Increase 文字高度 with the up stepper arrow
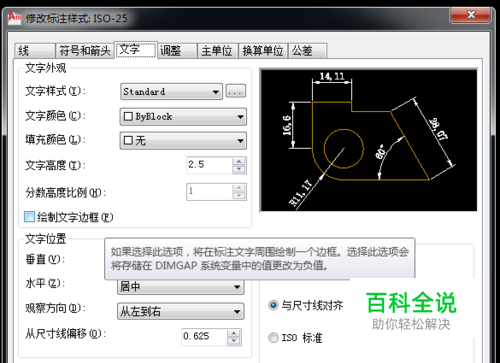This screenshot has width=500, height=363. (x=239, y=161)
